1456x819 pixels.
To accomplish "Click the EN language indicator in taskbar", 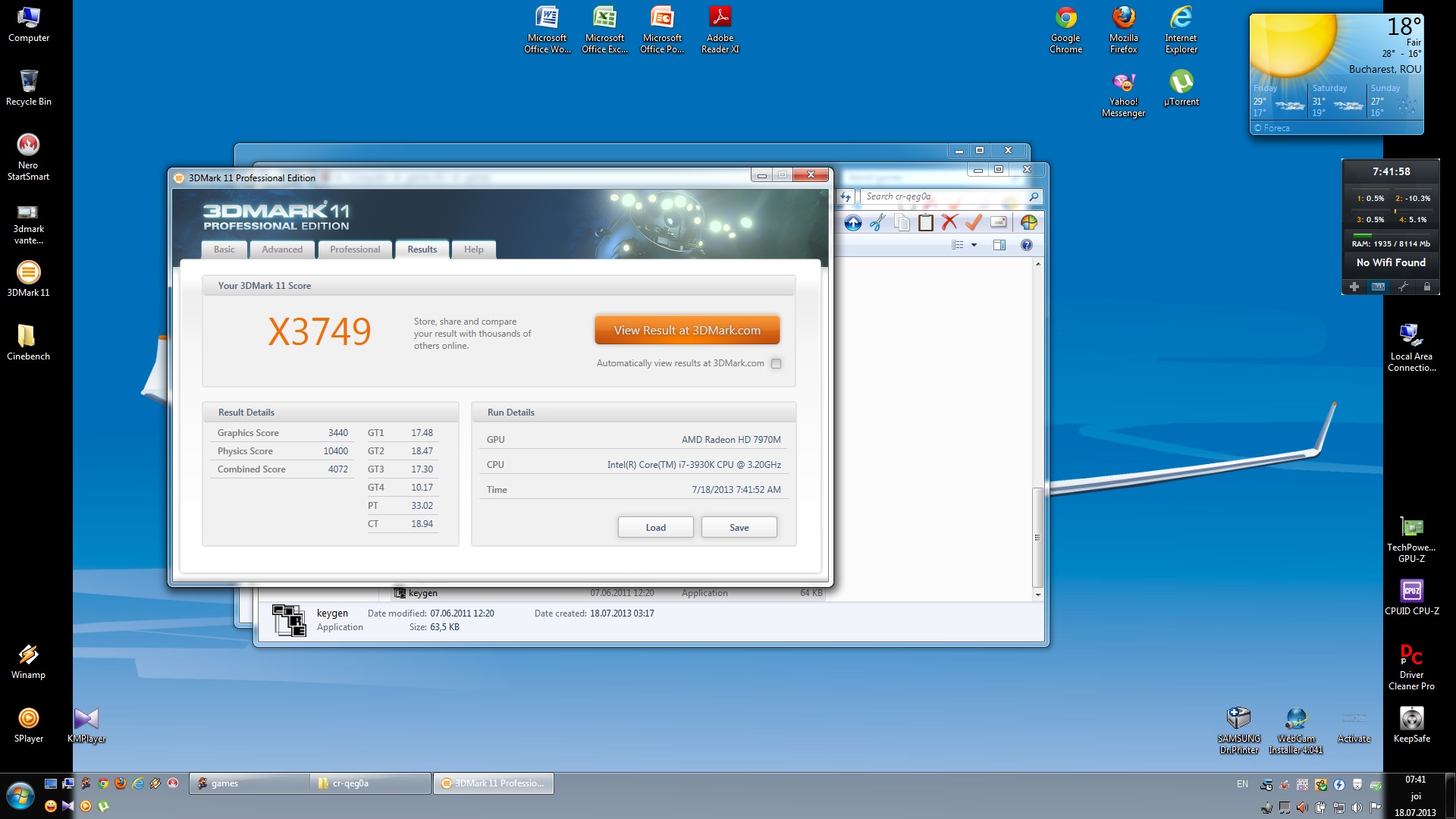I will point(1242,784).
